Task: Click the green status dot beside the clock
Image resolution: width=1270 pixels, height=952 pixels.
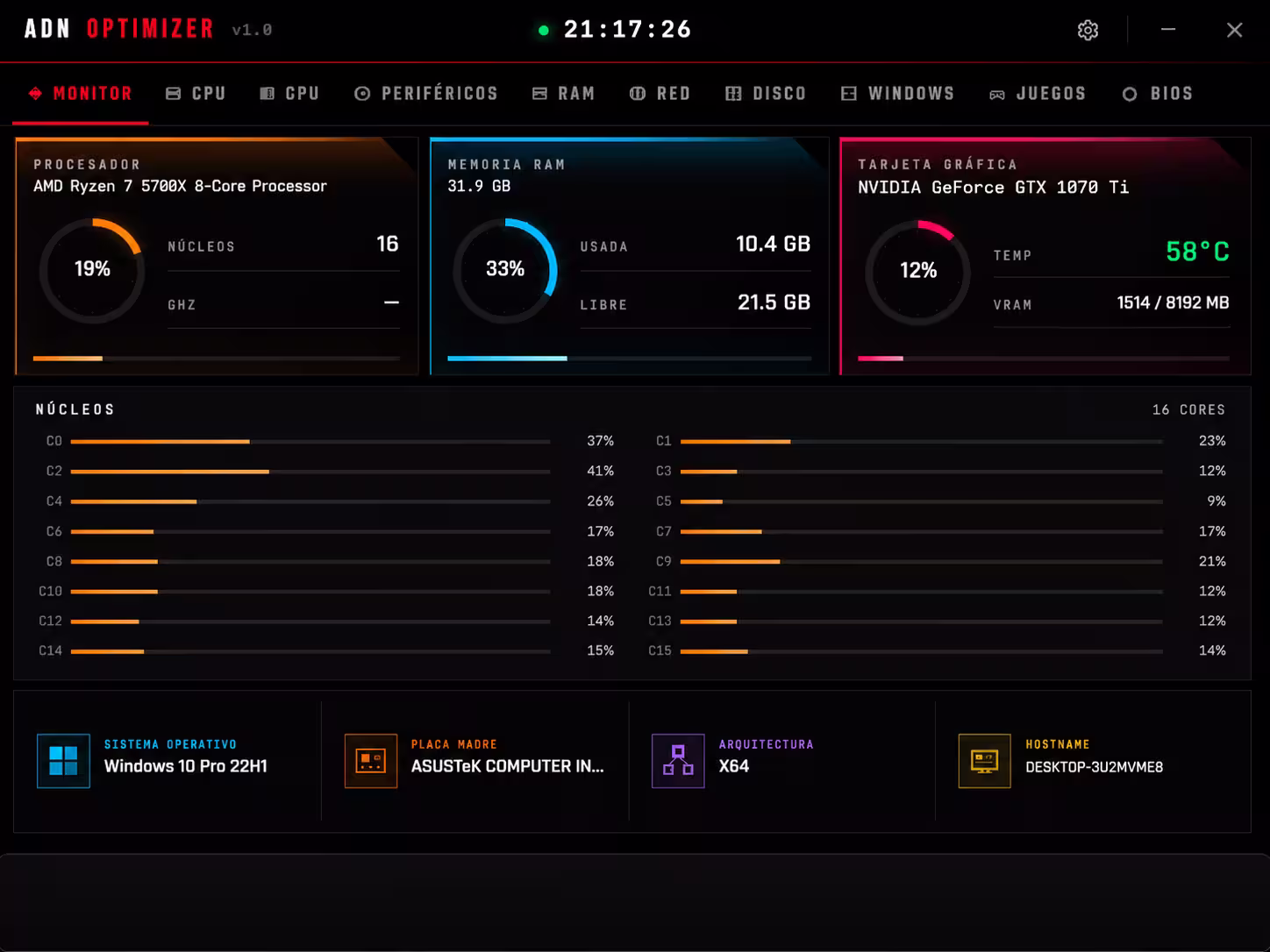Action: click(x=544, y=31)
